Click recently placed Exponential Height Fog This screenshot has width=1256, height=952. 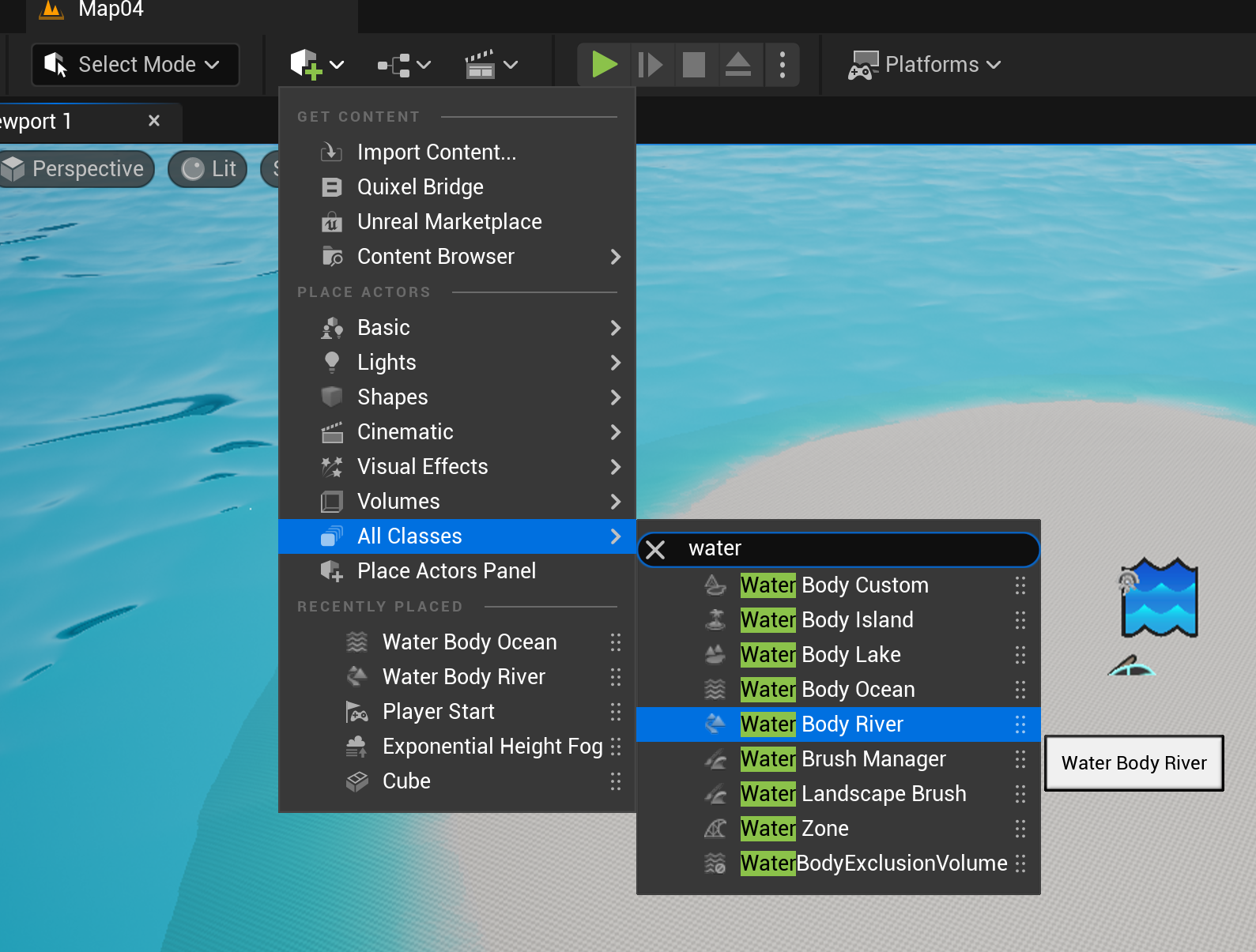(457, 746)
